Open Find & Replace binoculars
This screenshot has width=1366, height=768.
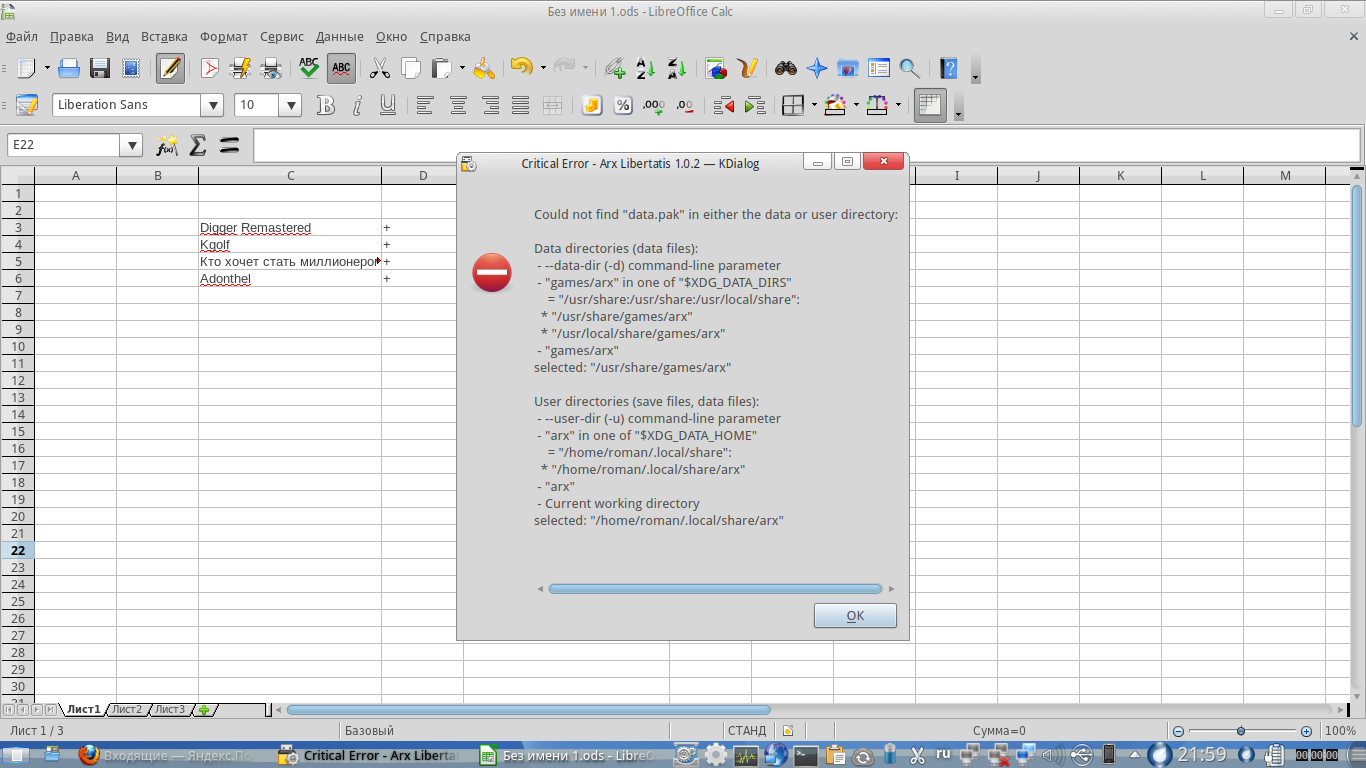click(x=786, y=68)
